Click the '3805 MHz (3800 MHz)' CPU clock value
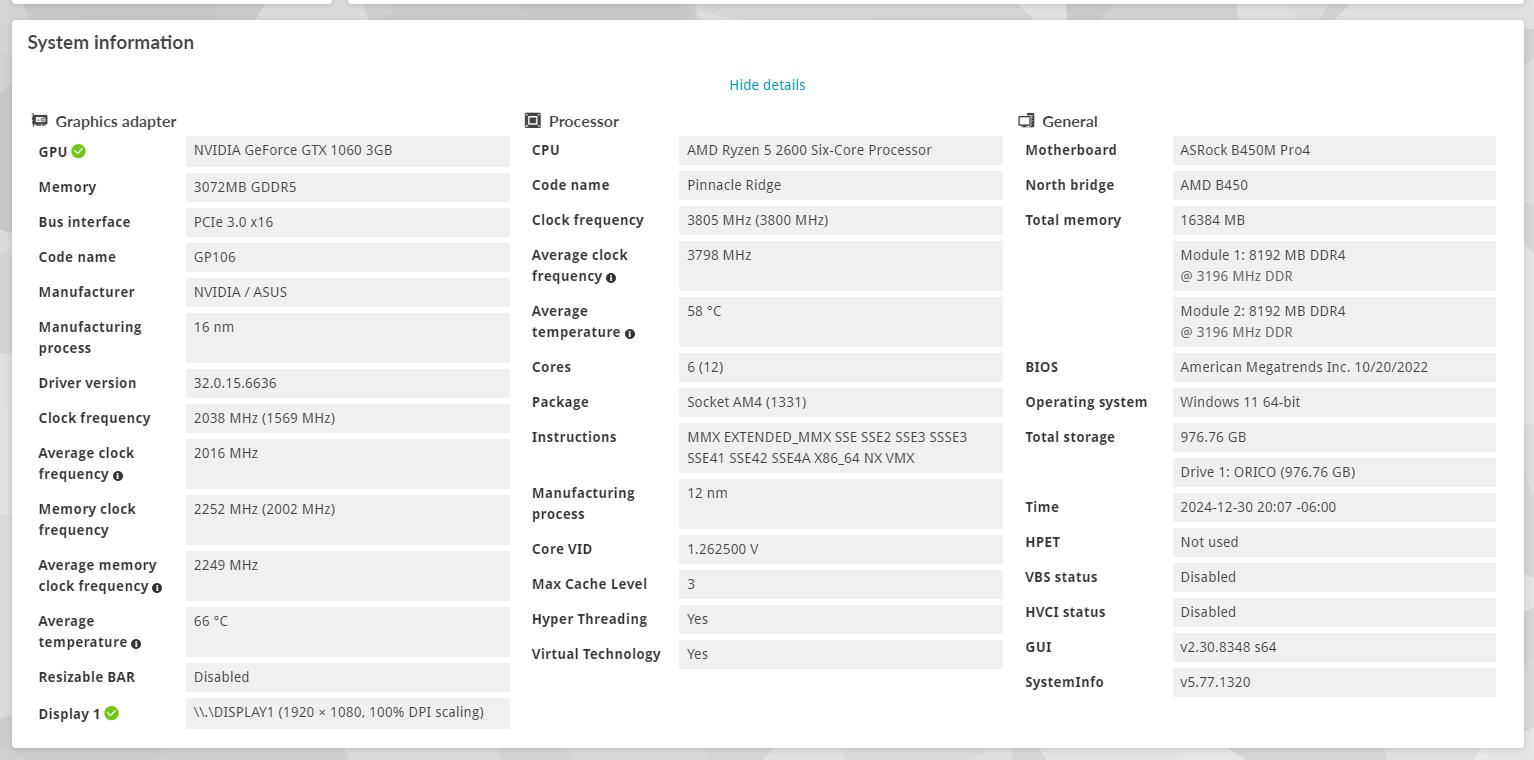The image size is (1534, 760). (841, 220)
